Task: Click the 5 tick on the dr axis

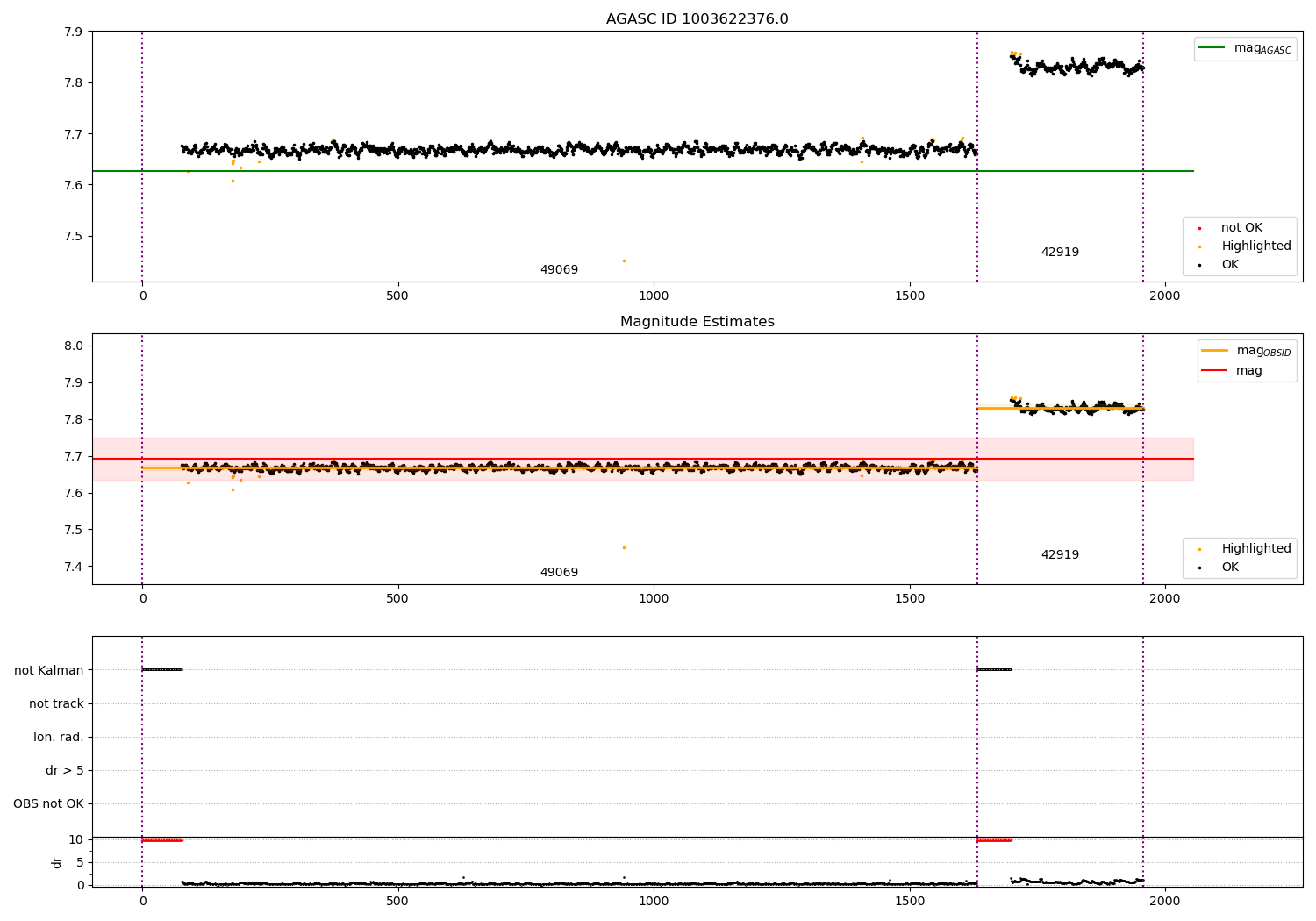Action: tap(80, 862)
